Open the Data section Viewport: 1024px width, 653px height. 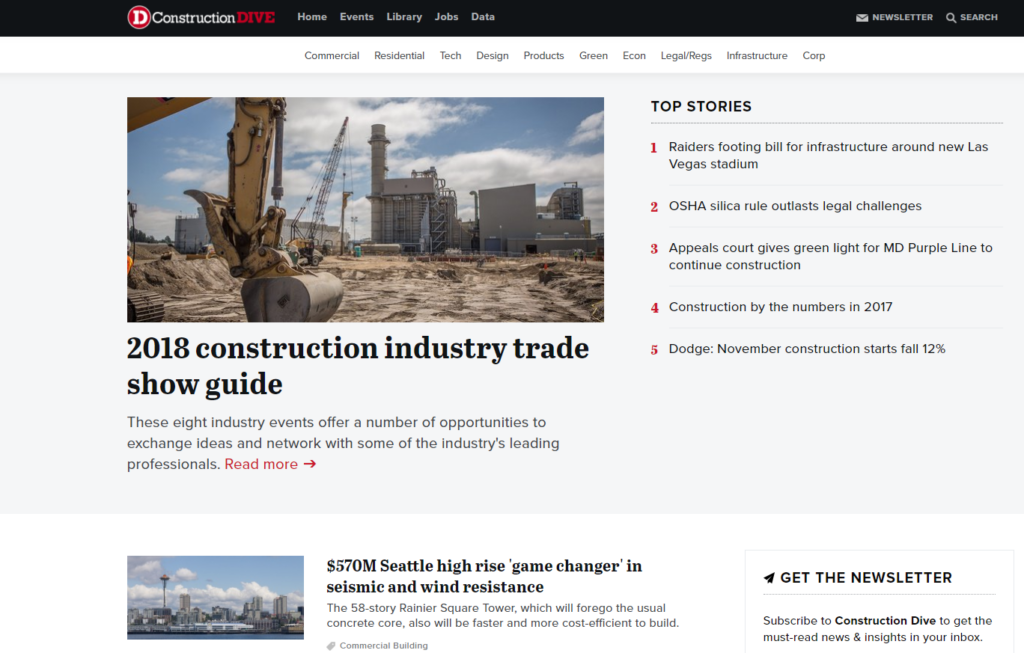[483, 17]
